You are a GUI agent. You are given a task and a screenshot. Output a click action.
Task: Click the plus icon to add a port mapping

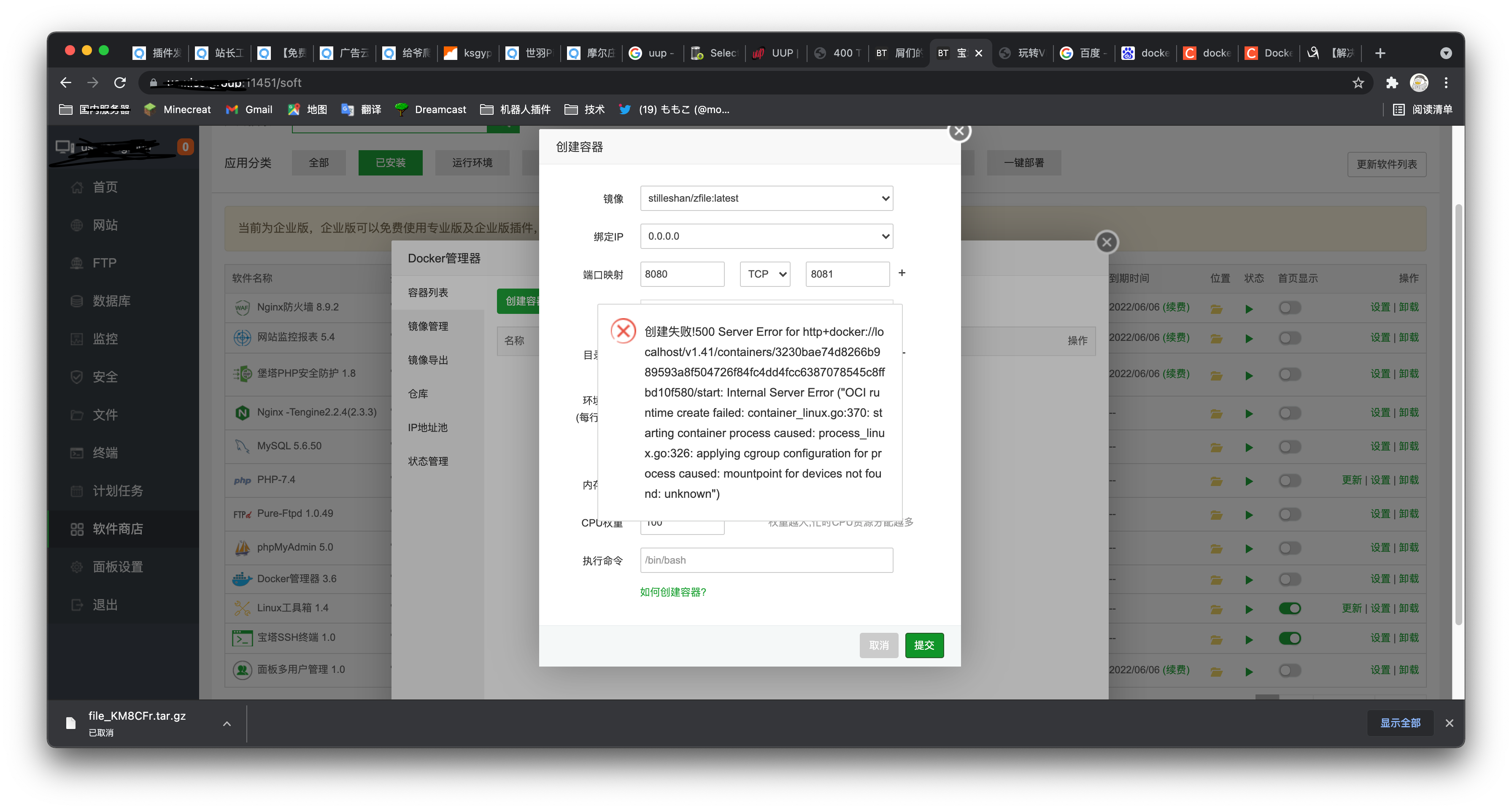[902, 273]
